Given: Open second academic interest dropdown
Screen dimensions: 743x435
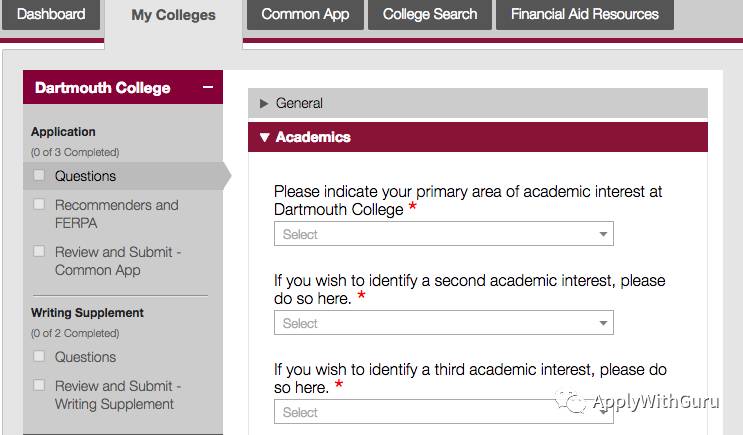Looking at the screenshot, I should coord(443,323).
